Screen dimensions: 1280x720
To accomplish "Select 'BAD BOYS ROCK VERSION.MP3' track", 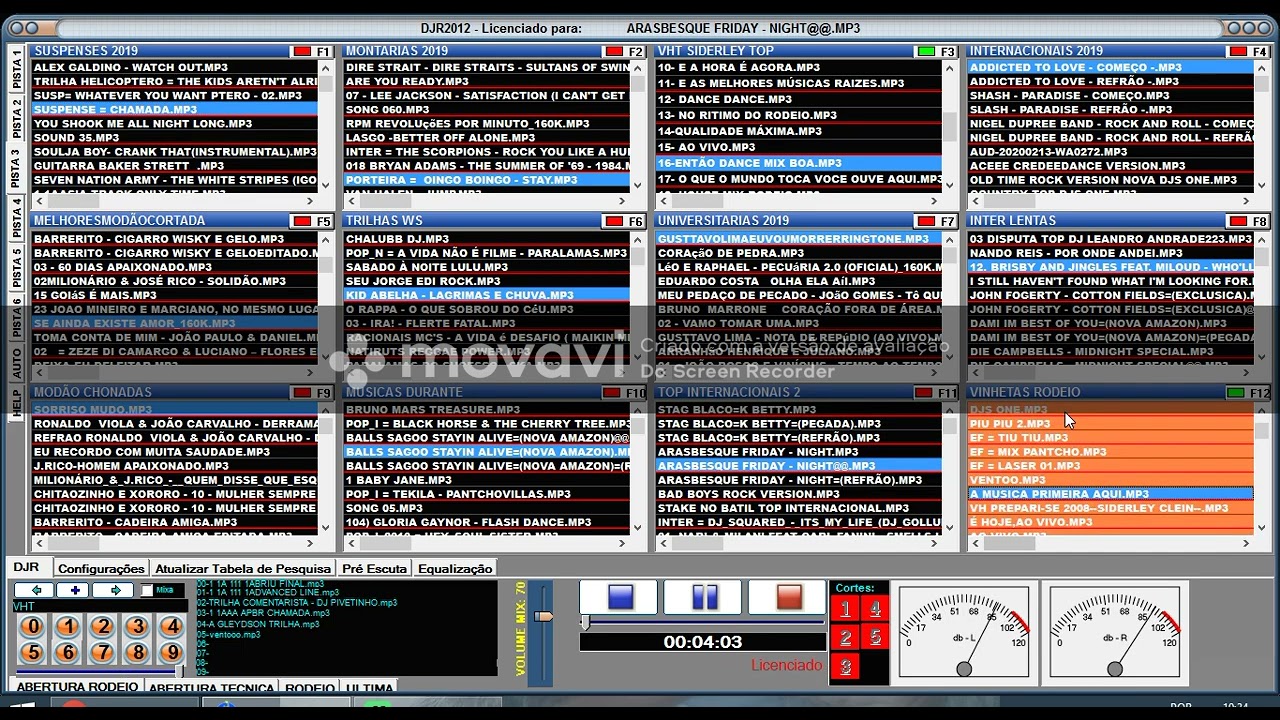I will 798,494.
